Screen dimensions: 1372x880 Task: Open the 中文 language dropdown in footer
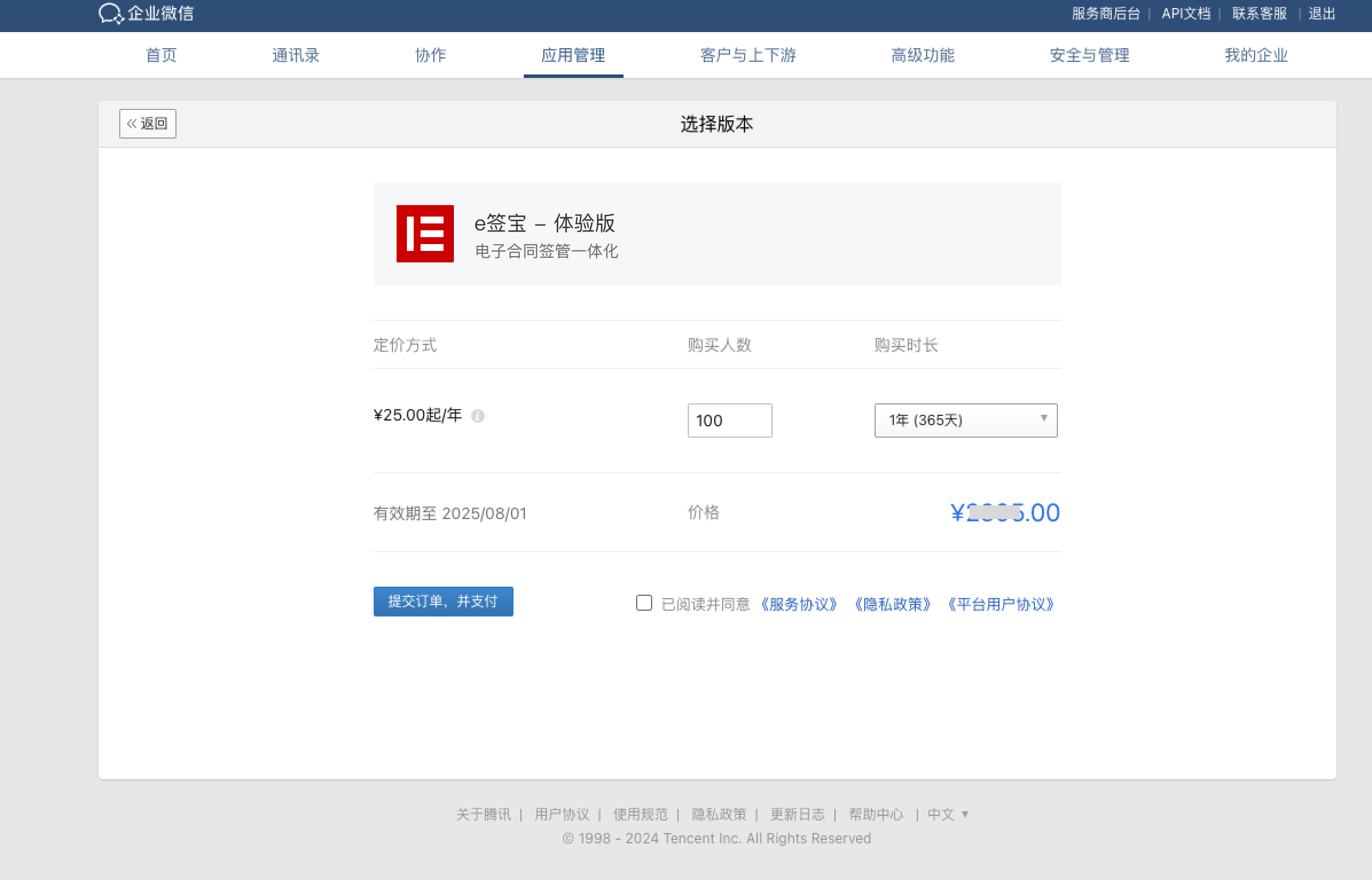click(x=948, y=814)
